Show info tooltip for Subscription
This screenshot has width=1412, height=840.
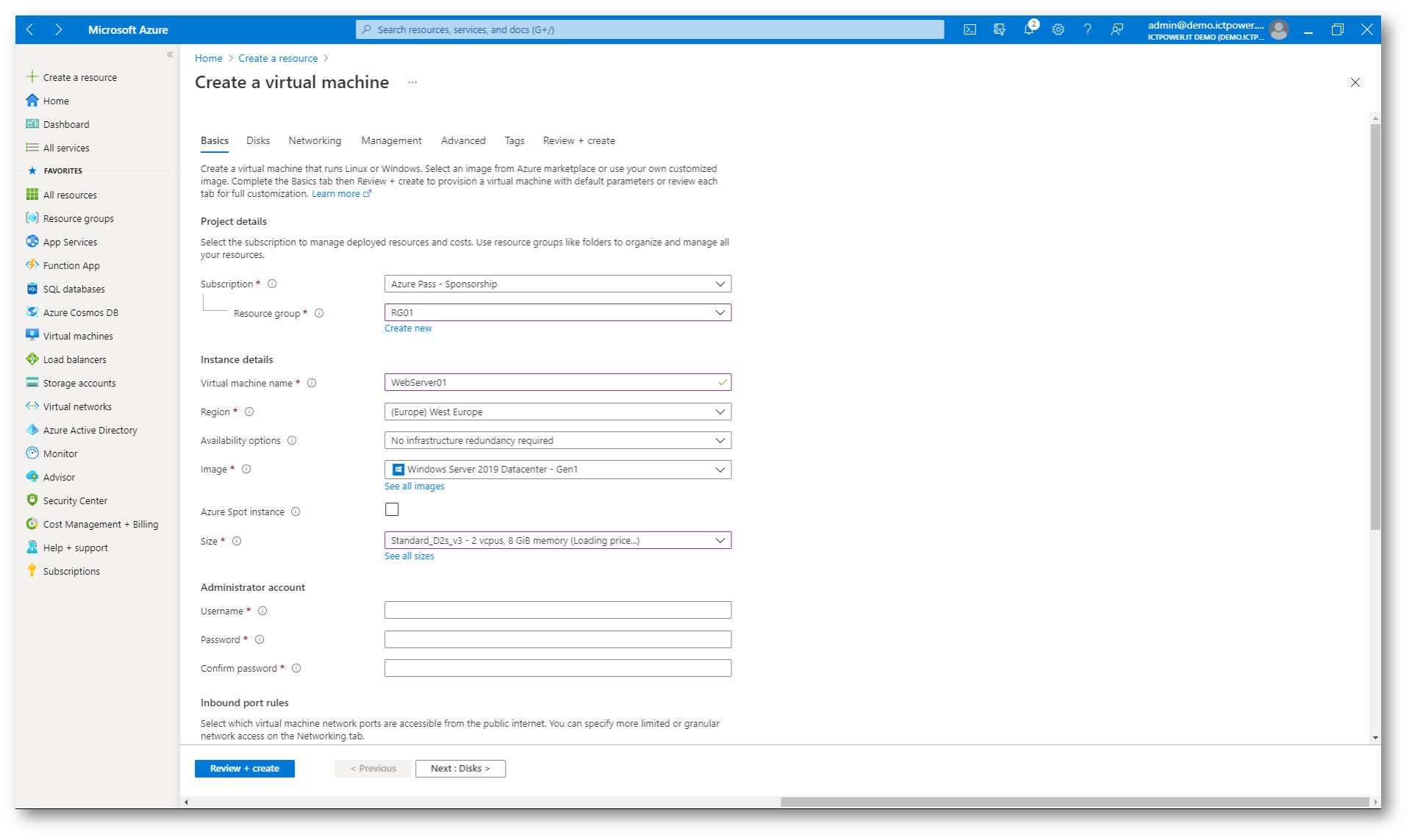click(272, 284)
